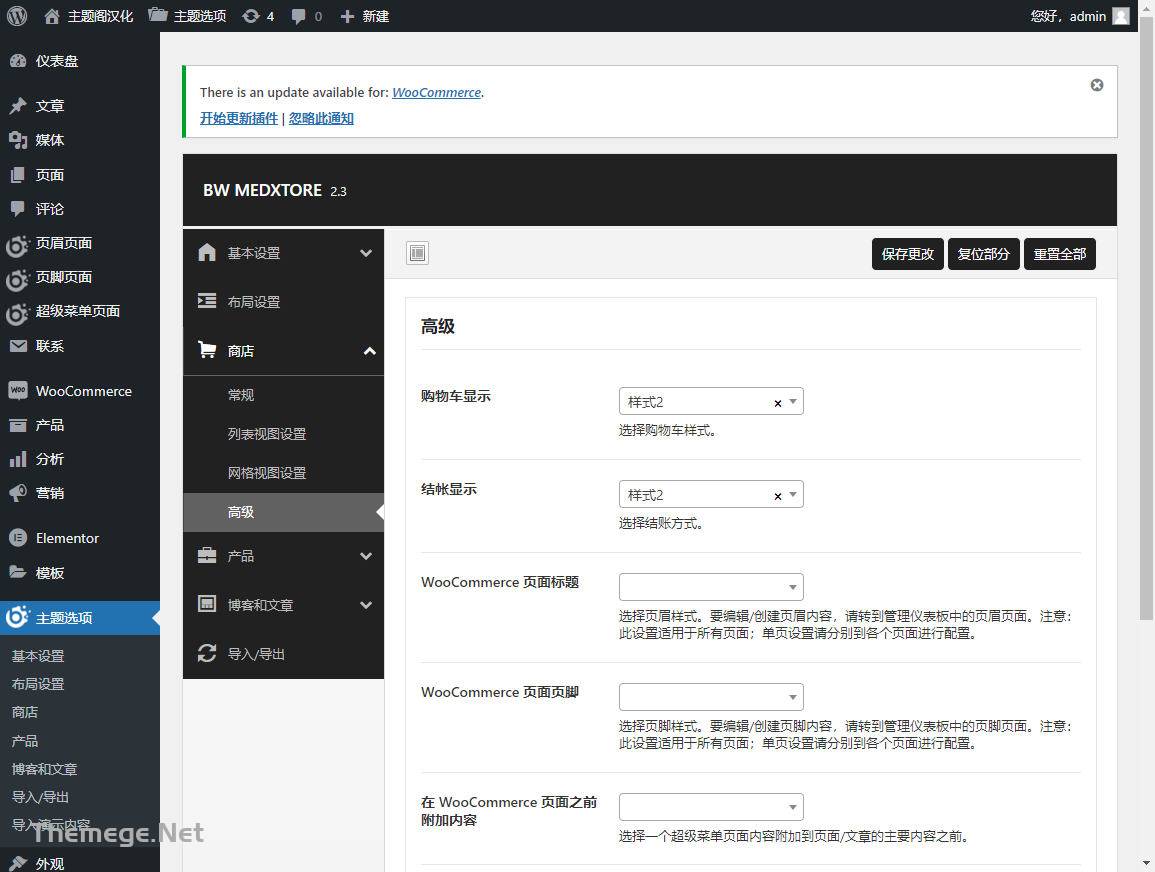Open the 产品 menu in WordPress sidebar
The height and width of the screenshot is (872, 1155).
click(80, 425)
